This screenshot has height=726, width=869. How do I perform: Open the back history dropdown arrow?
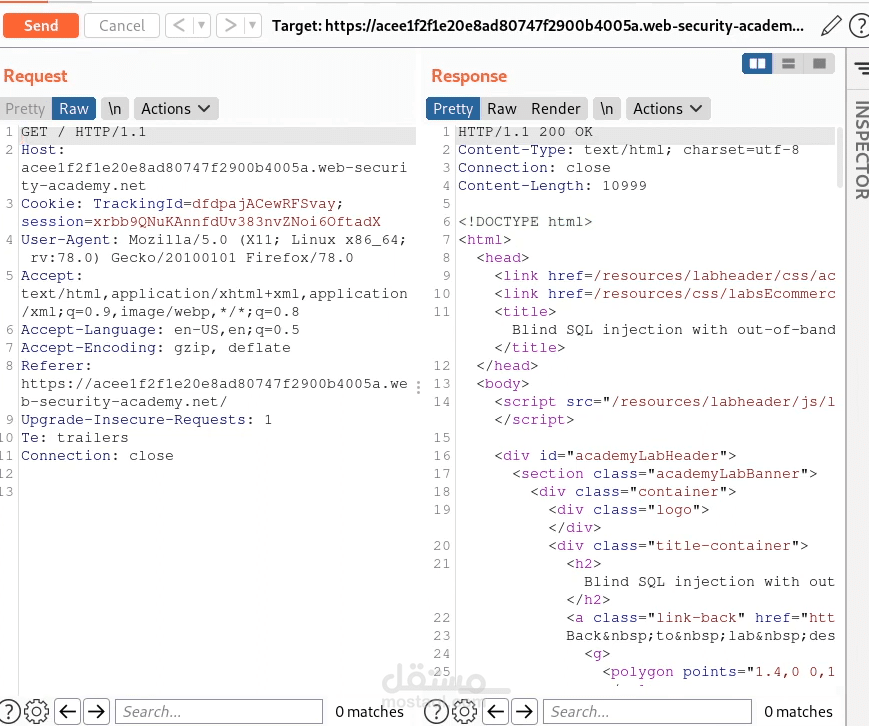(202, 25)
